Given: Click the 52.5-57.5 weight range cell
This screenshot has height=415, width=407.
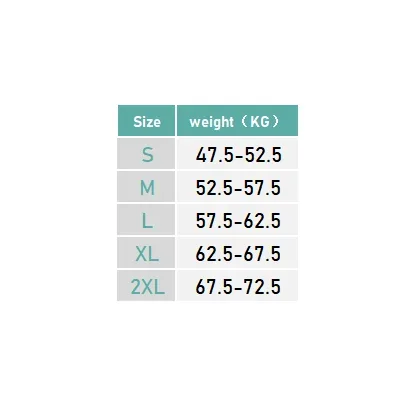Looking at the screenshot, I should [237, 187].
